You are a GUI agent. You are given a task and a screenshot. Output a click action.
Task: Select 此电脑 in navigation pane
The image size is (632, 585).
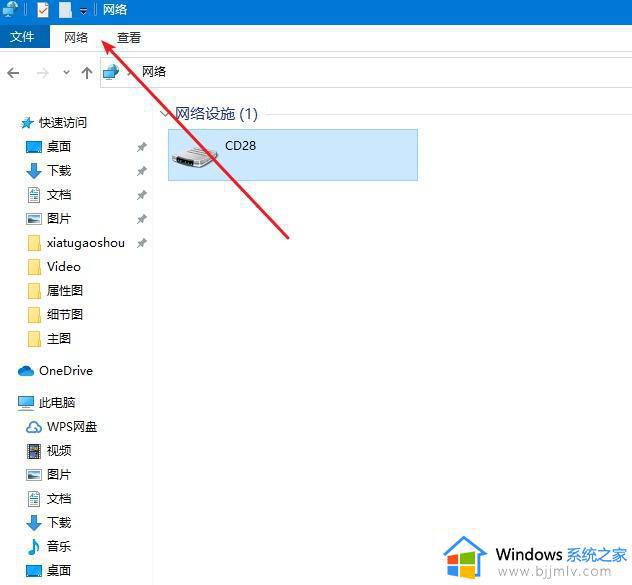[x=57, y=402]
